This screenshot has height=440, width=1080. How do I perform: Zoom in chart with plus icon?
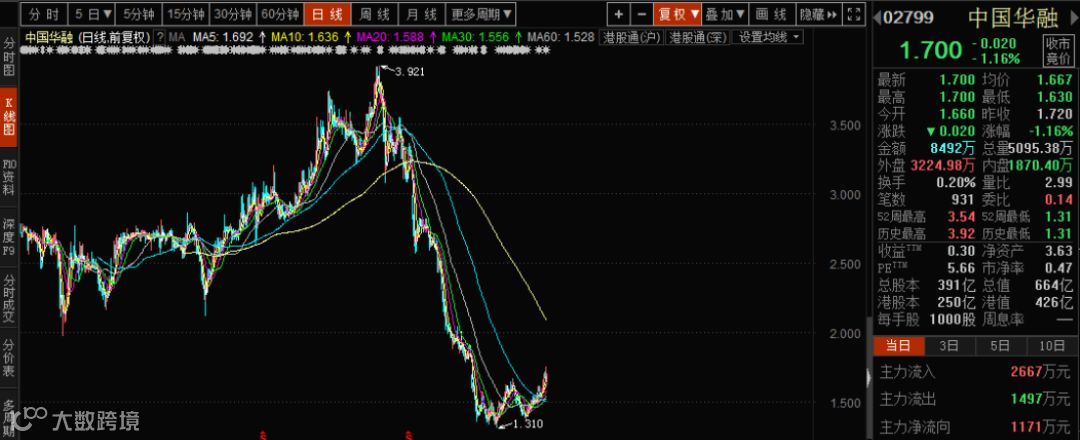619,14
